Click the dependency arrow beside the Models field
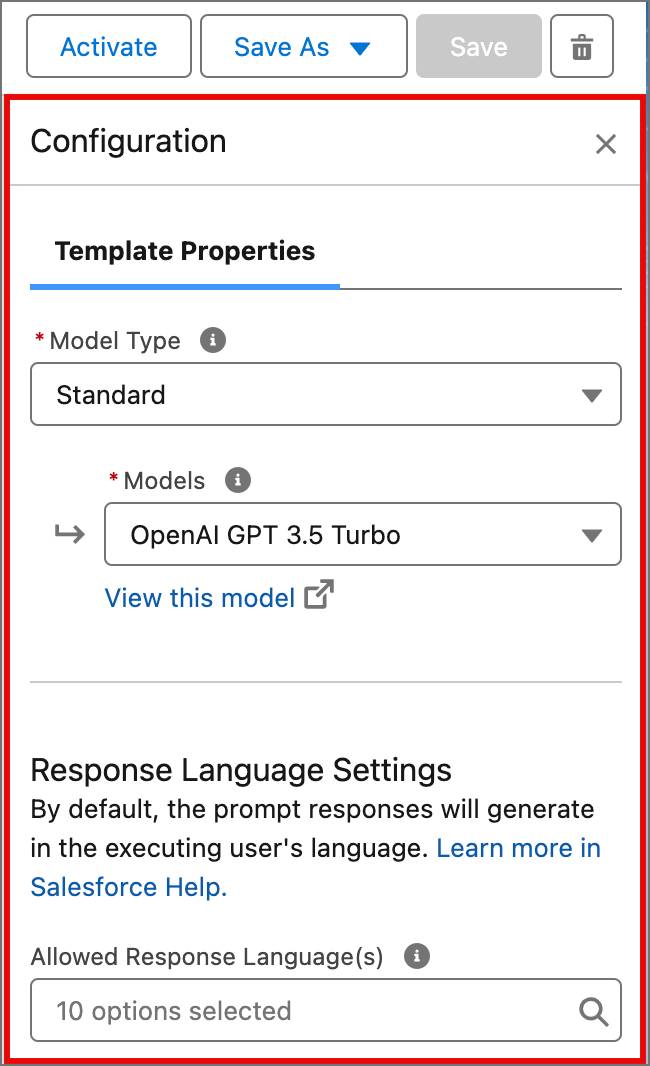 tap(68, 534)
